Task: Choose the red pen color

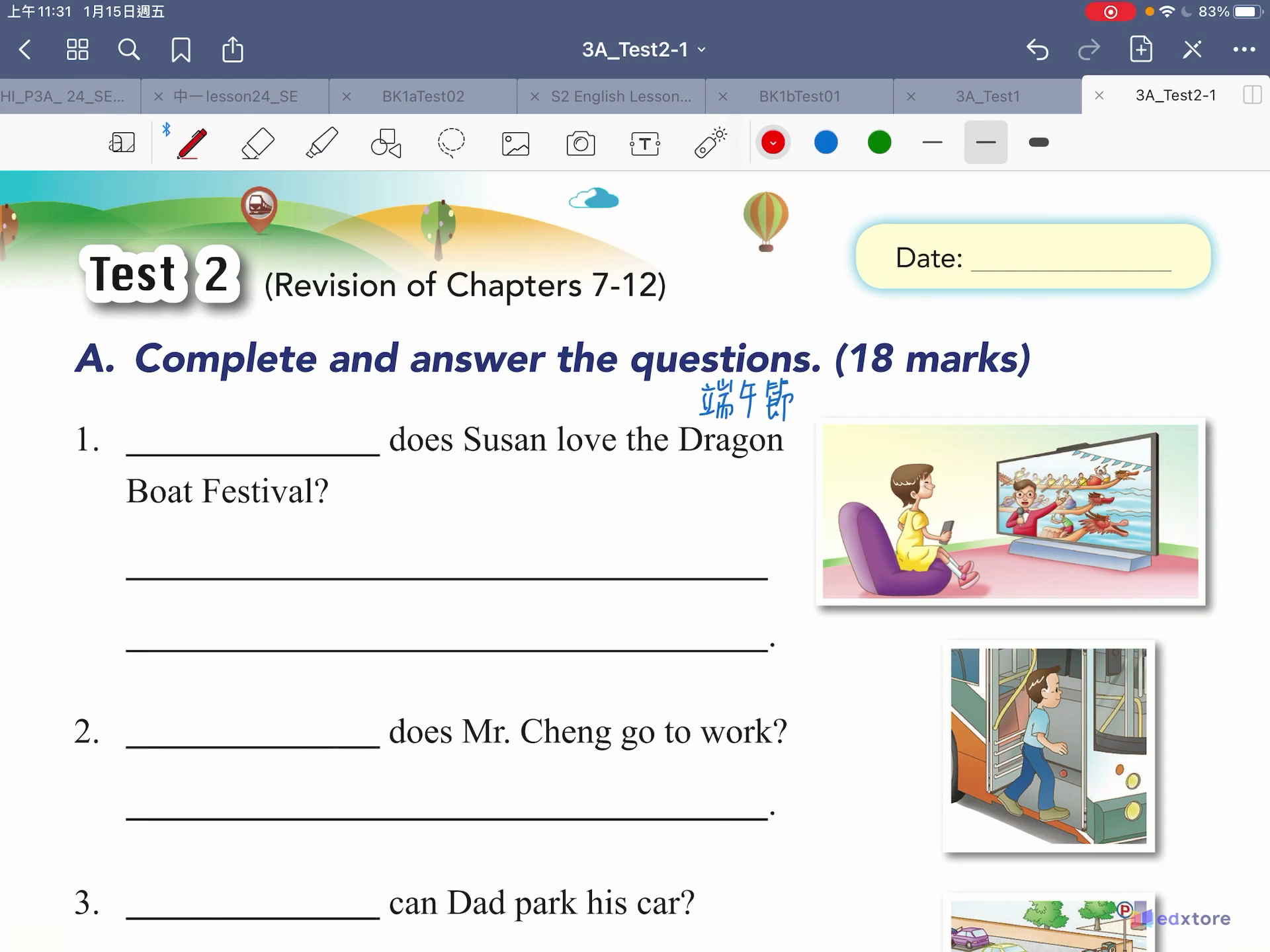Action: coord(773,142)
